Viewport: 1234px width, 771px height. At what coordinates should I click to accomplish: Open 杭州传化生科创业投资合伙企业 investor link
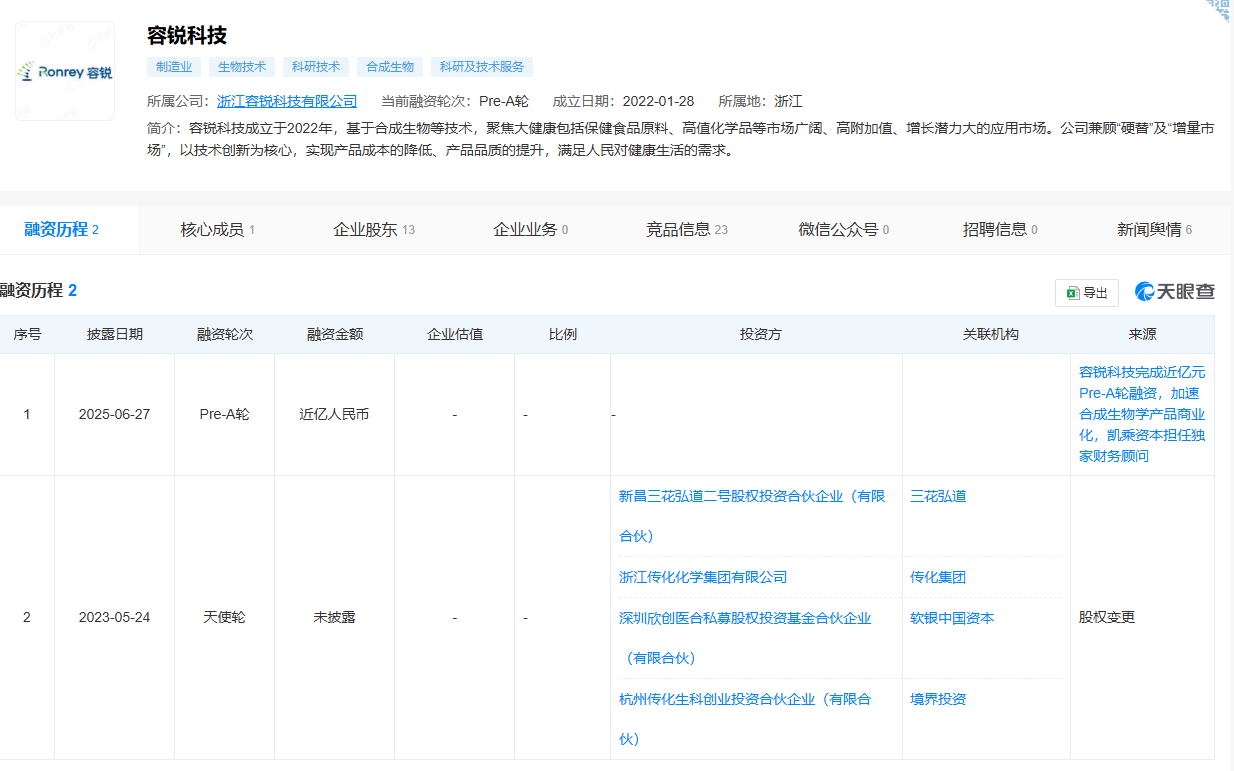[745, 719]
